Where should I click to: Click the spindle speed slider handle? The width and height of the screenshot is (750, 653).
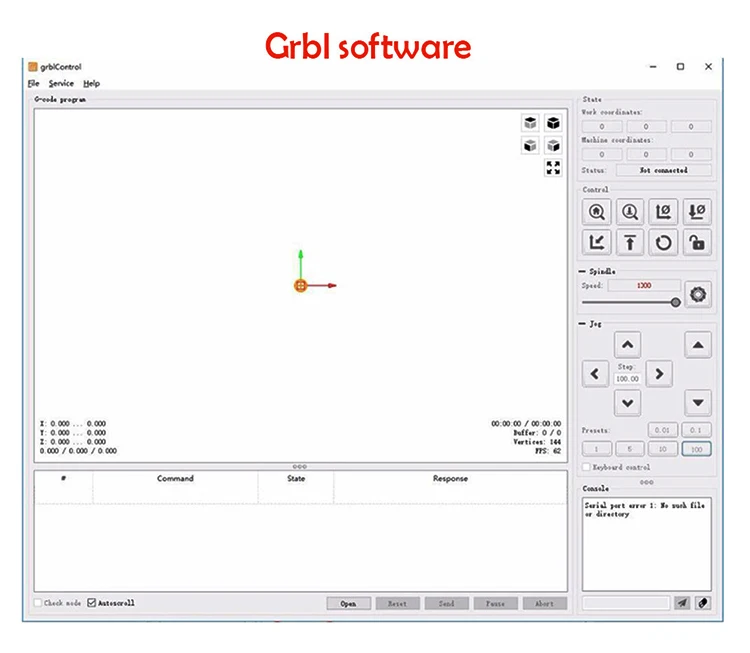coord(675,302)
